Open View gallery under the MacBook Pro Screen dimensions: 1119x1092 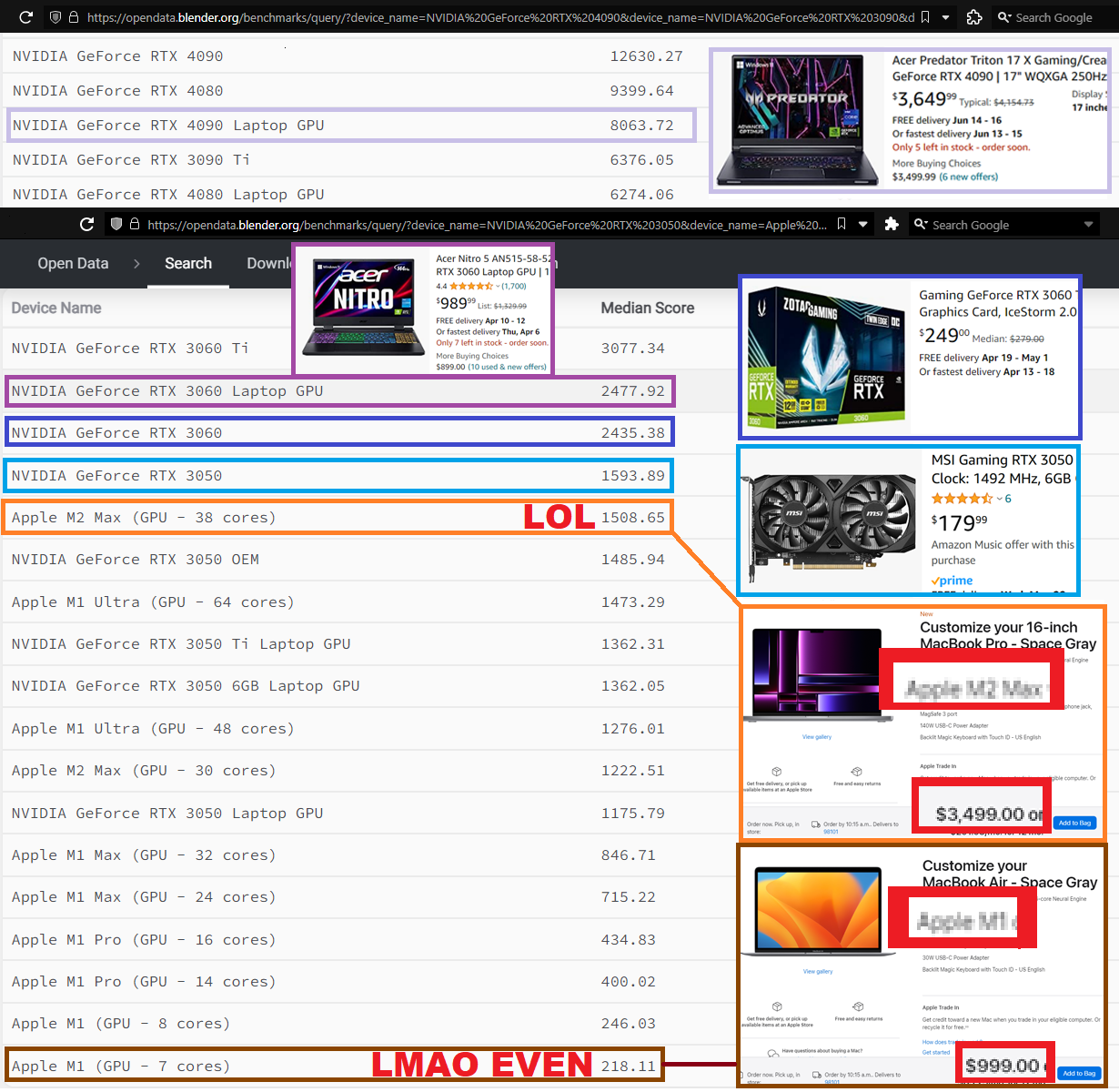[817, 737]
